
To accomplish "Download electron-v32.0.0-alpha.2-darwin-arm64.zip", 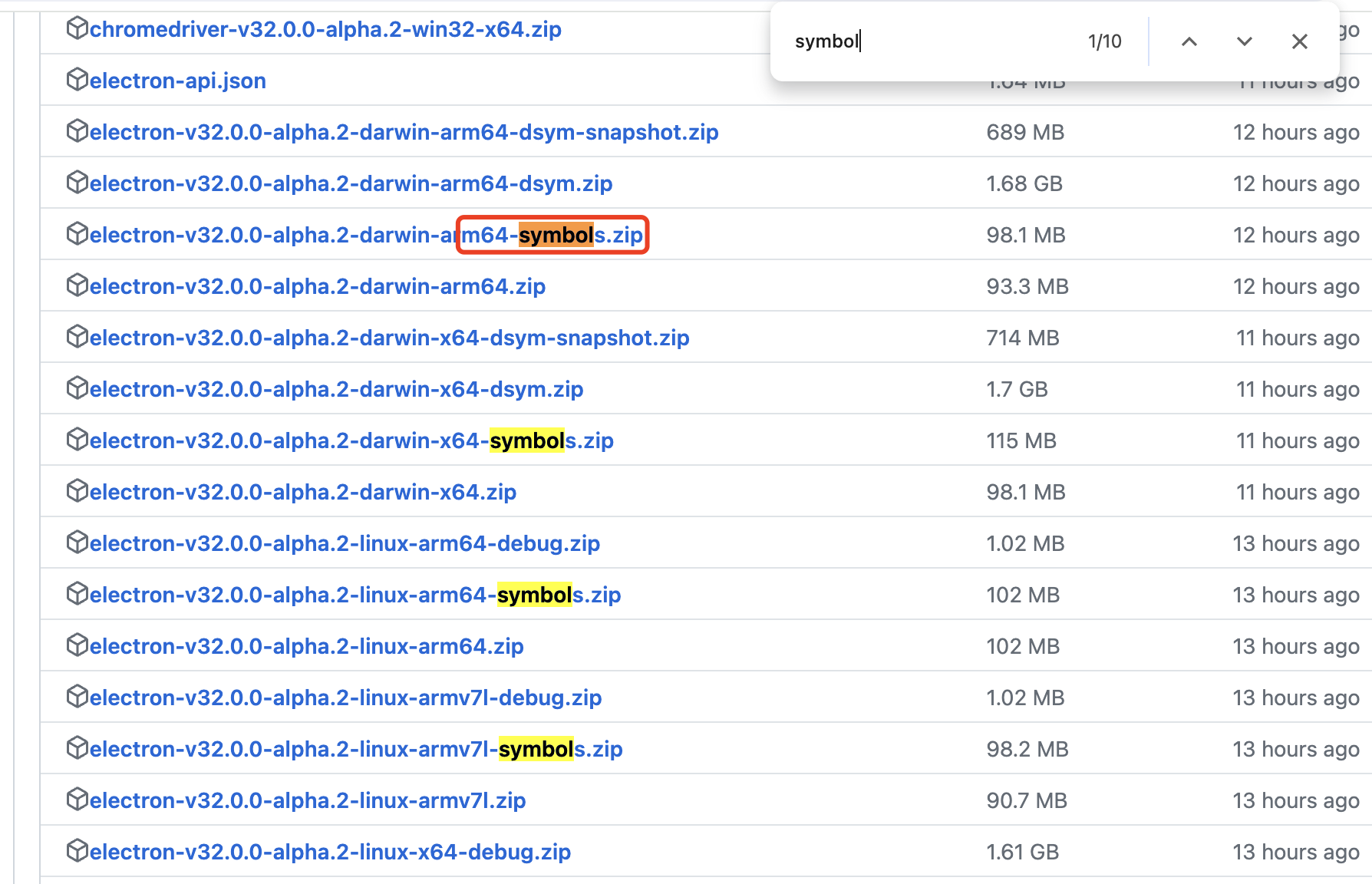I will coord(318,286).
